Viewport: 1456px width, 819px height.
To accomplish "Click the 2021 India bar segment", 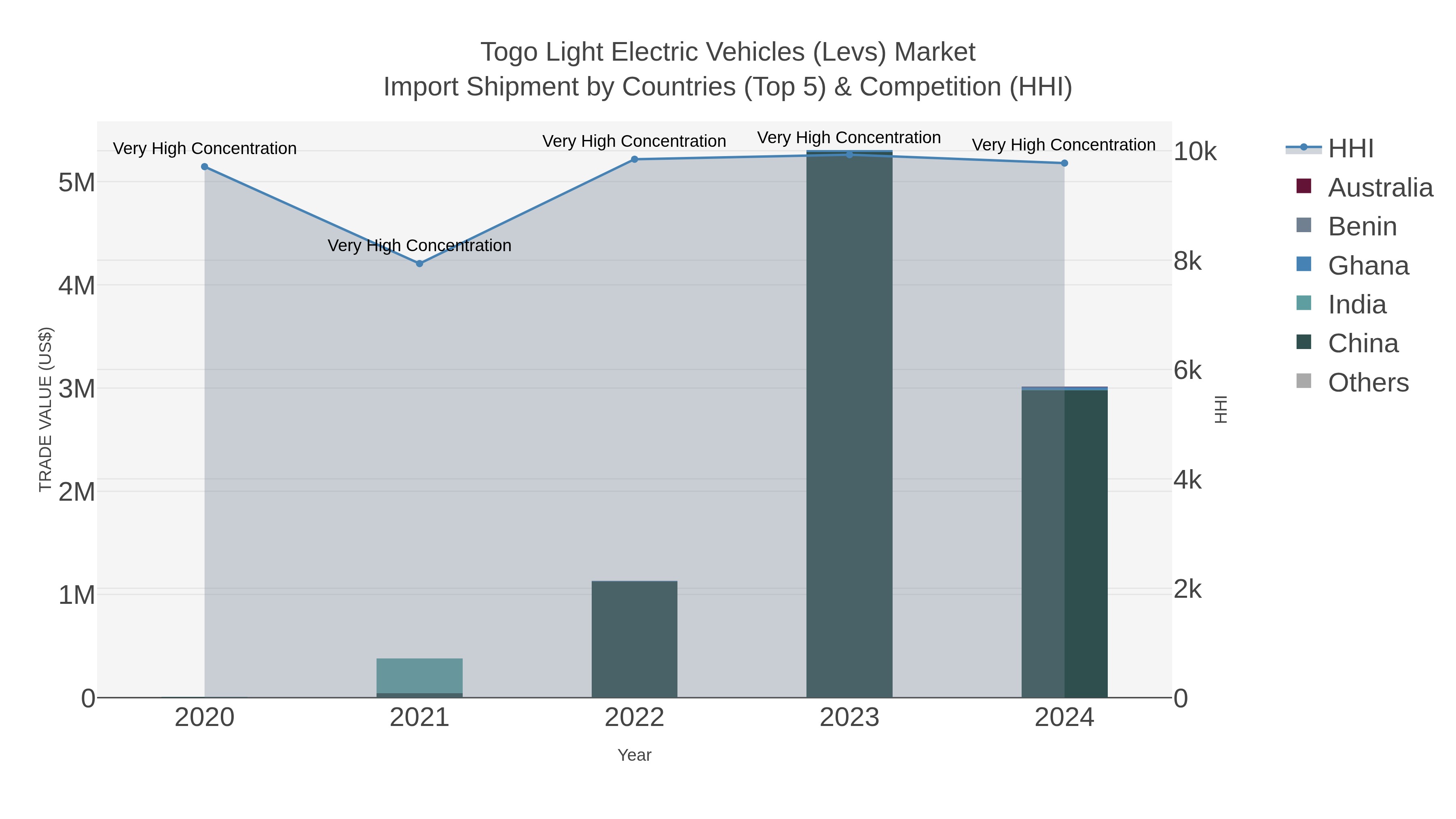I will point(419,675).
